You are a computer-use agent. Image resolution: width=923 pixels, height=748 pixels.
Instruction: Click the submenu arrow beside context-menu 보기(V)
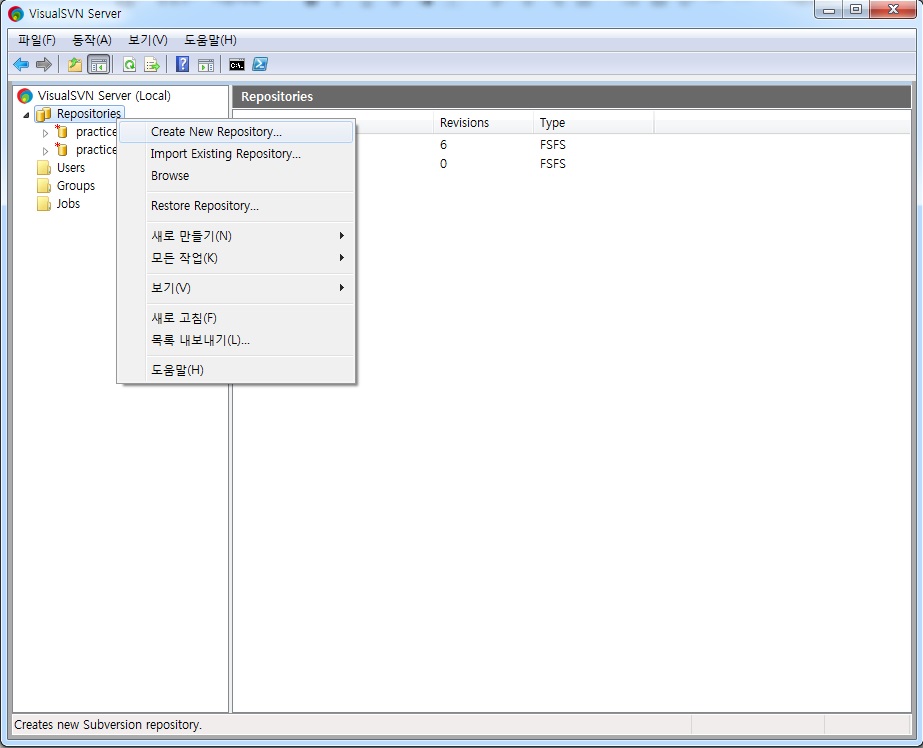point(341,288)
